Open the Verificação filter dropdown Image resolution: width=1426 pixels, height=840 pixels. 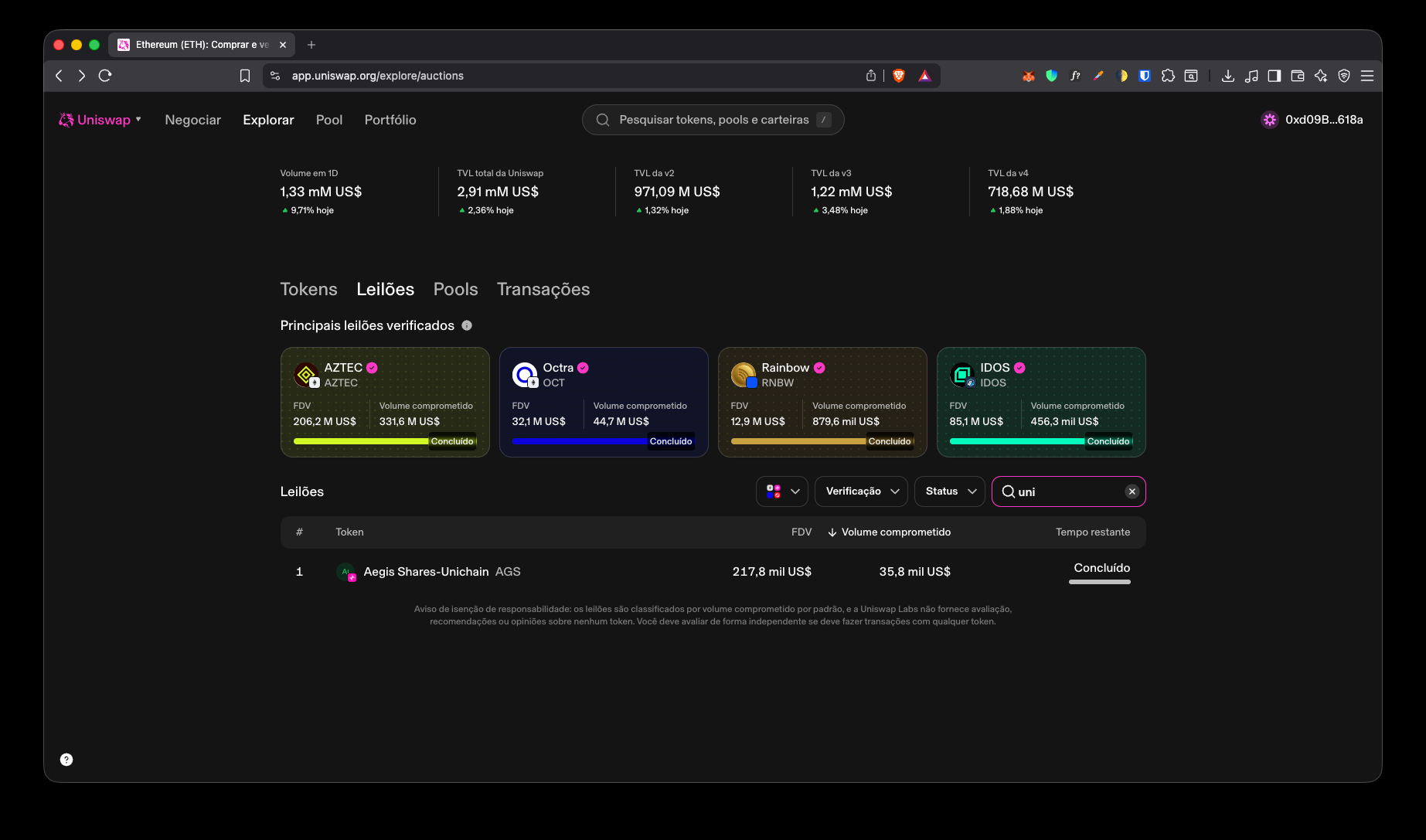click(861, 491)
